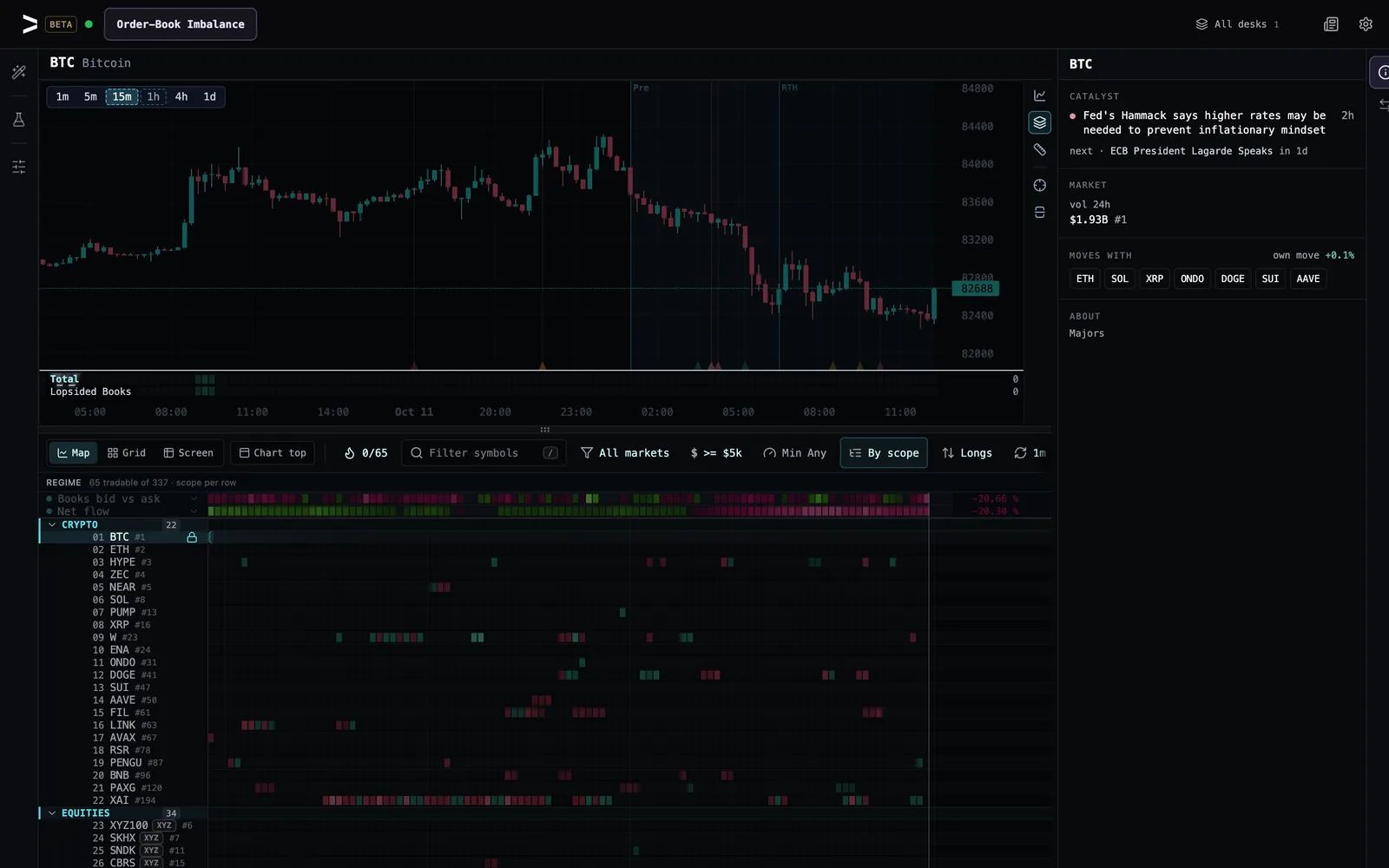This screenshot has height=868, width=1389.
Task: Switch to Map view tab
Action: tap(74, 453)
